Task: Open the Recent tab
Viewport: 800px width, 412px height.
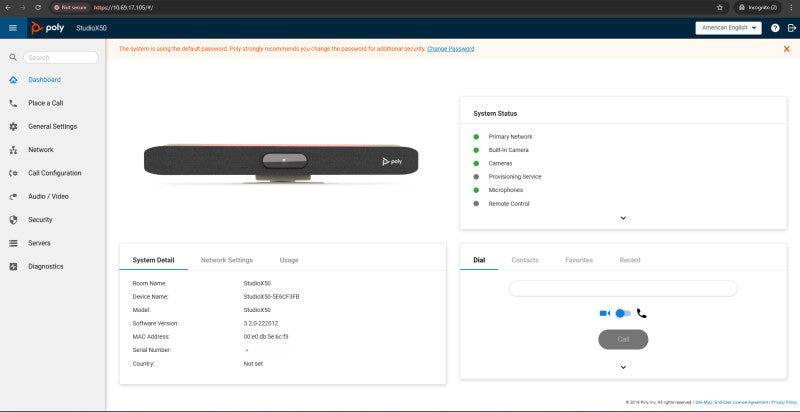Action: [630, 260]
